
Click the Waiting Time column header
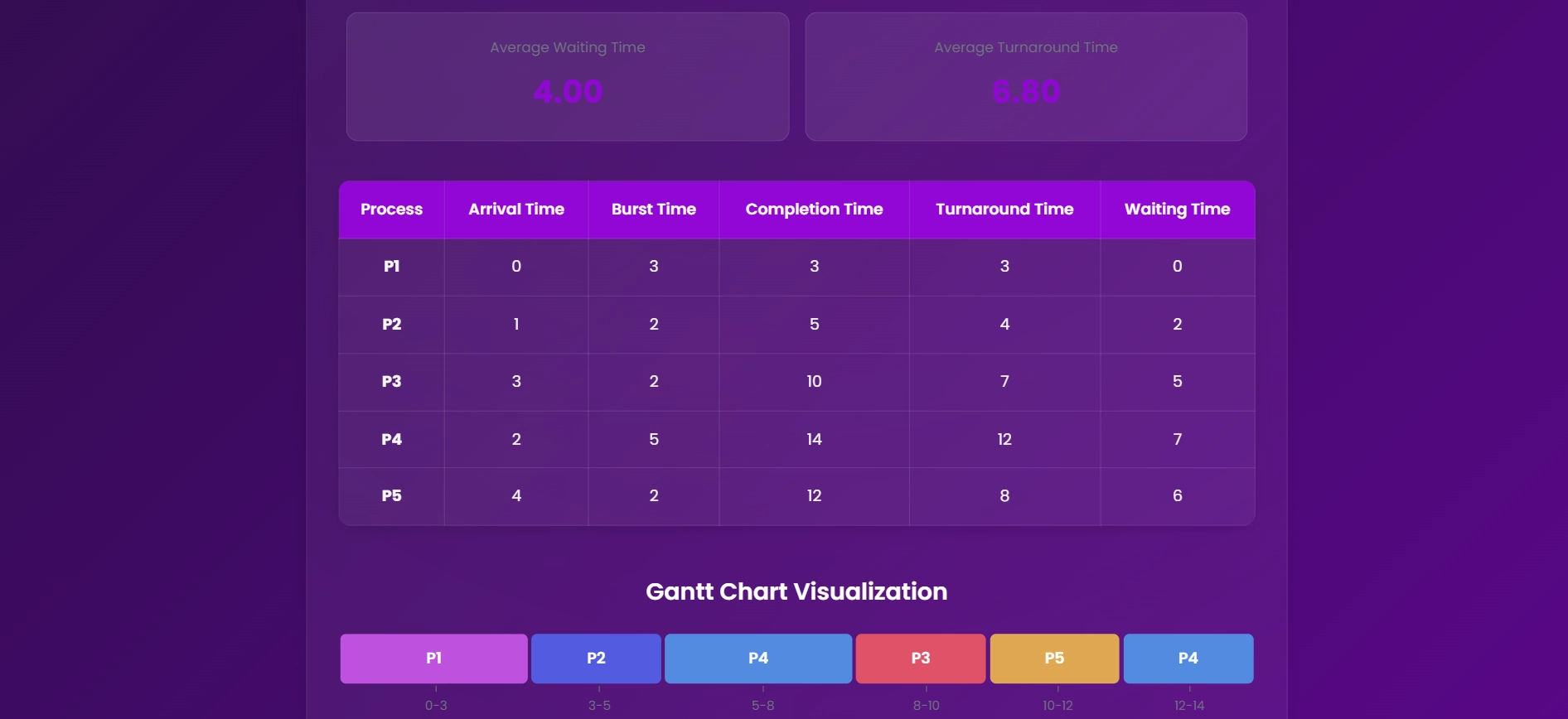pyautogui.click(x=1177, y=210)
